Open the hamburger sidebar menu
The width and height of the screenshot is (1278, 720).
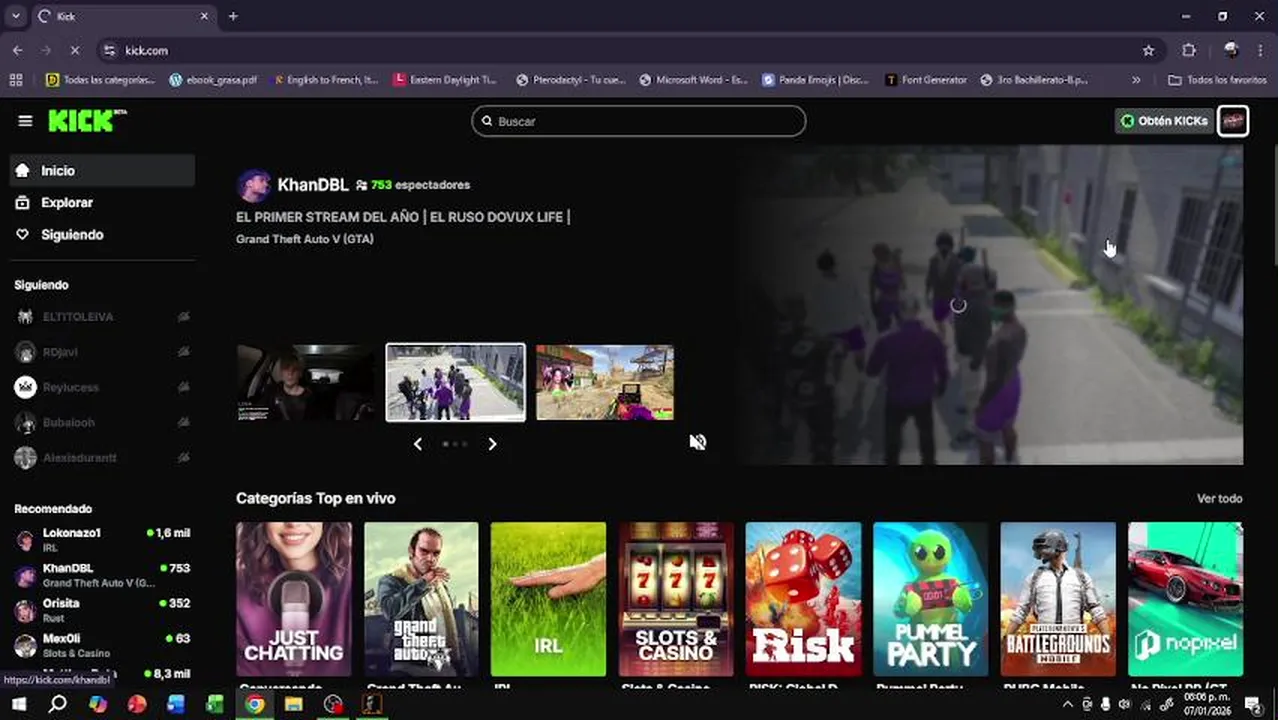pos(25,121)
